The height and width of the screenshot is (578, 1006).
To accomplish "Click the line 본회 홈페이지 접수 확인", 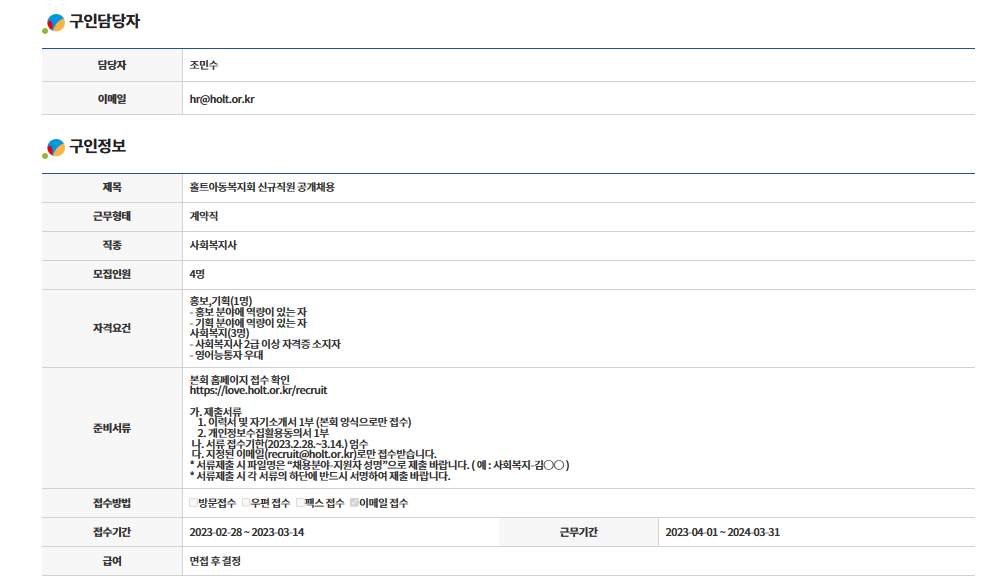I will coord(239,380).
